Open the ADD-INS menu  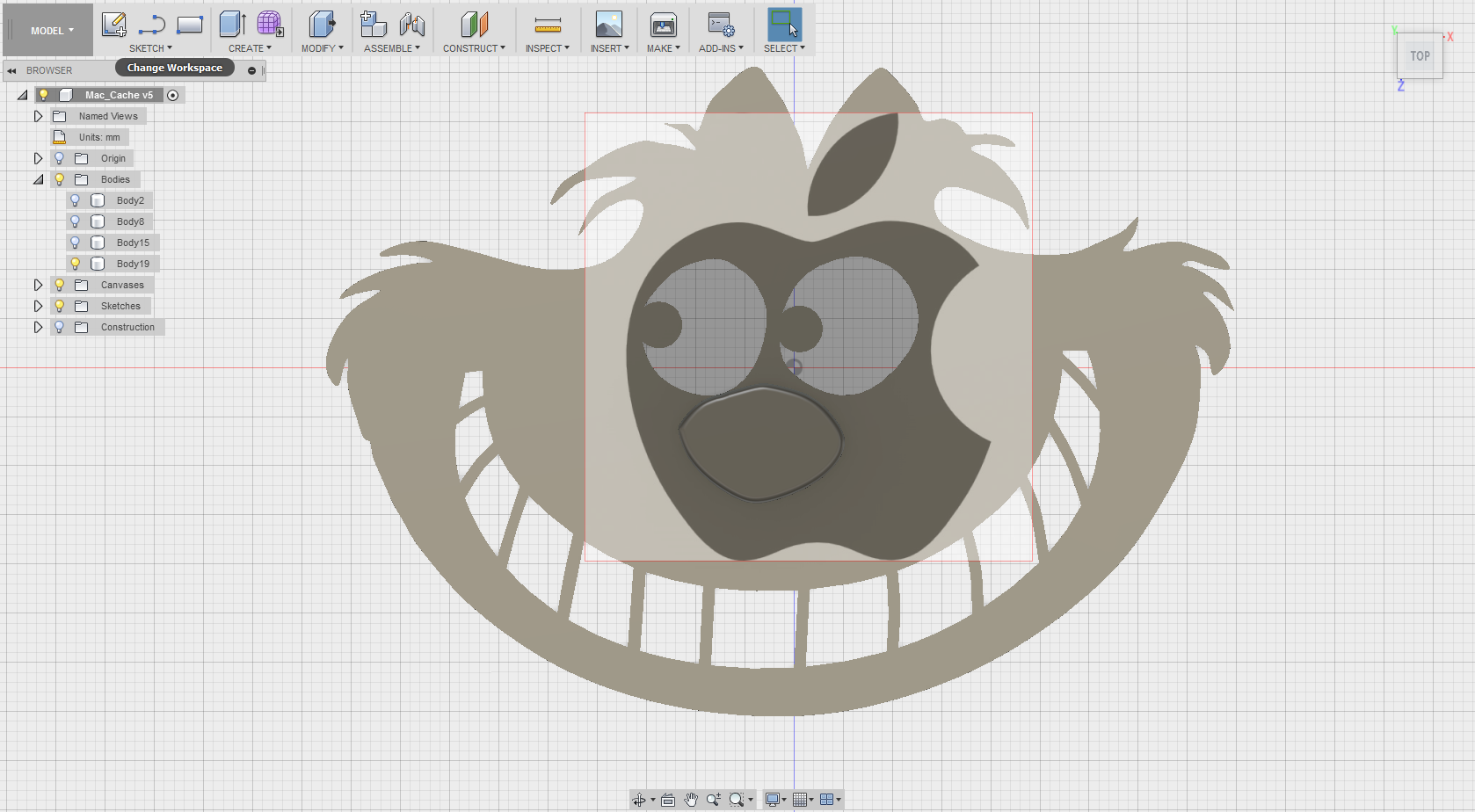point(721,48)
